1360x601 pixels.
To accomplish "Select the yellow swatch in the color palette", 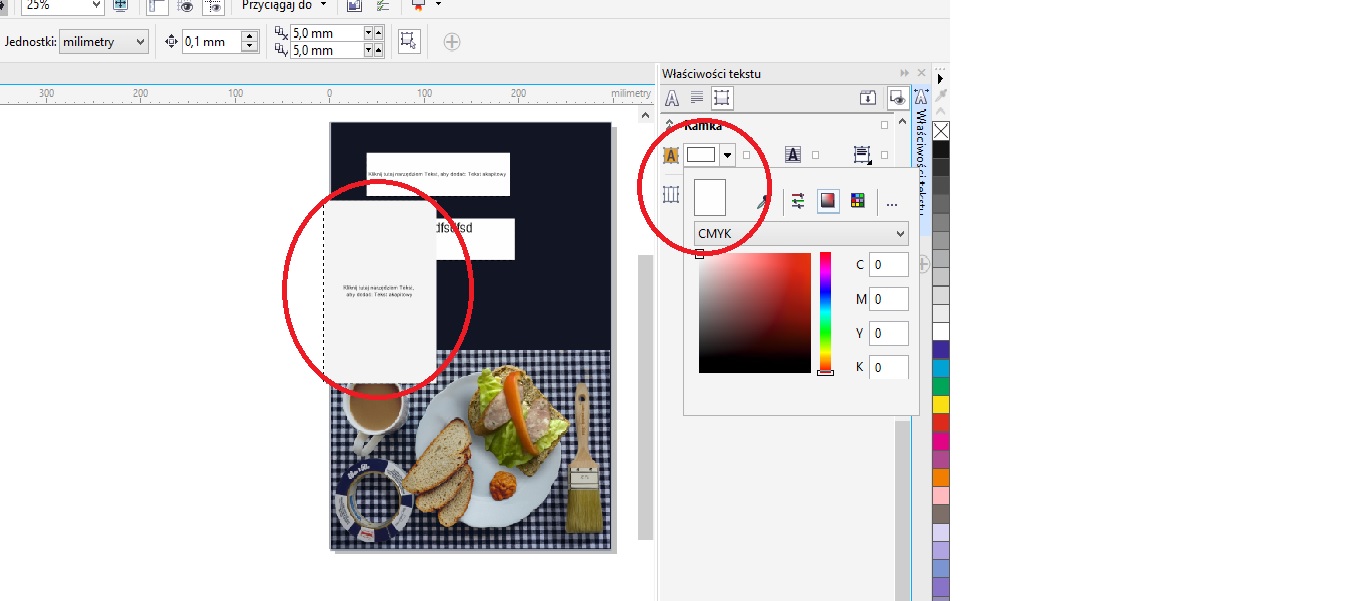I will [x=941, y=404].
